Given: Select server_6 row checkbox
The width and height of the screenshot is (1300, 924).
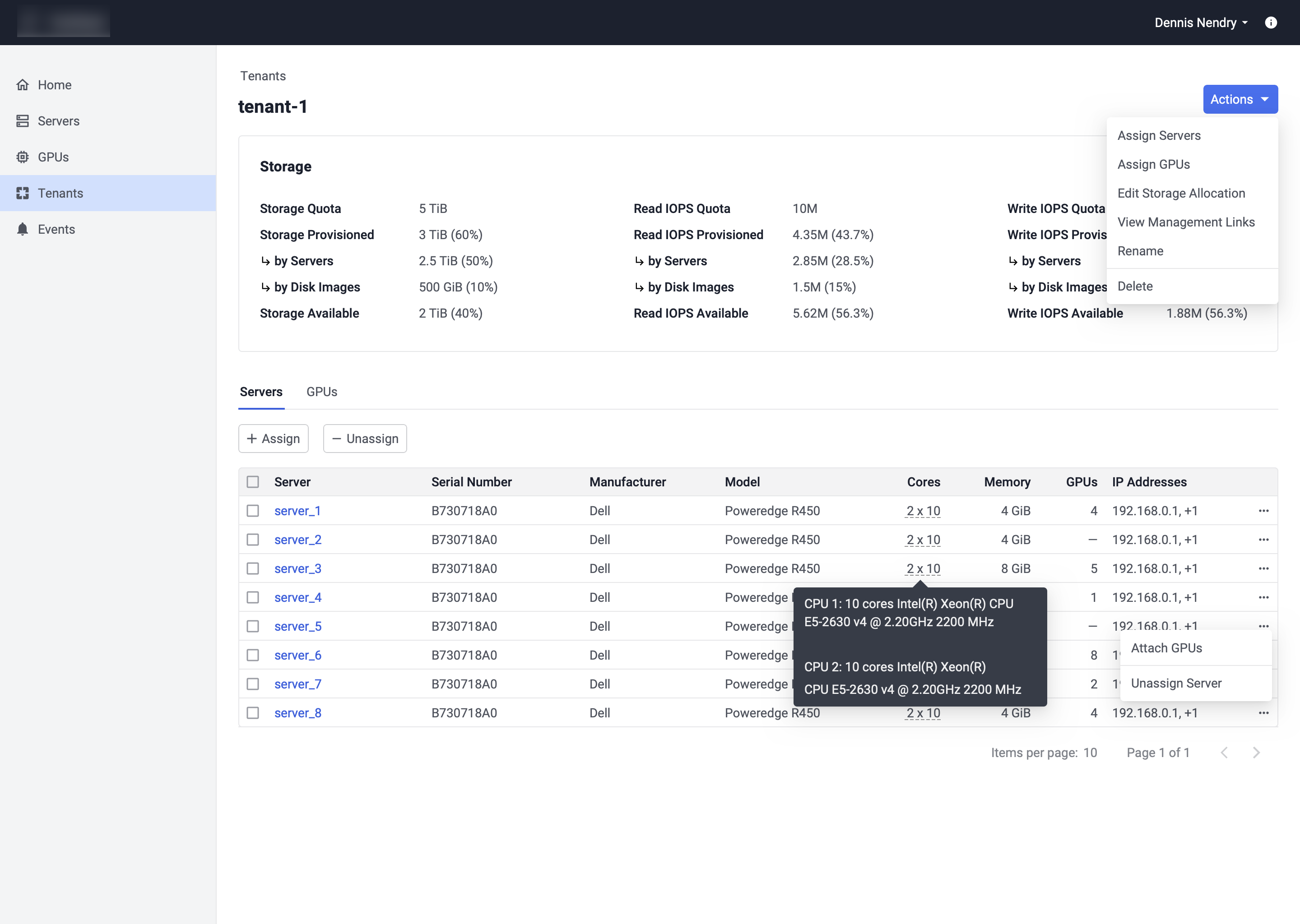Looking at the screenshot, I should (x=253, y=656).
